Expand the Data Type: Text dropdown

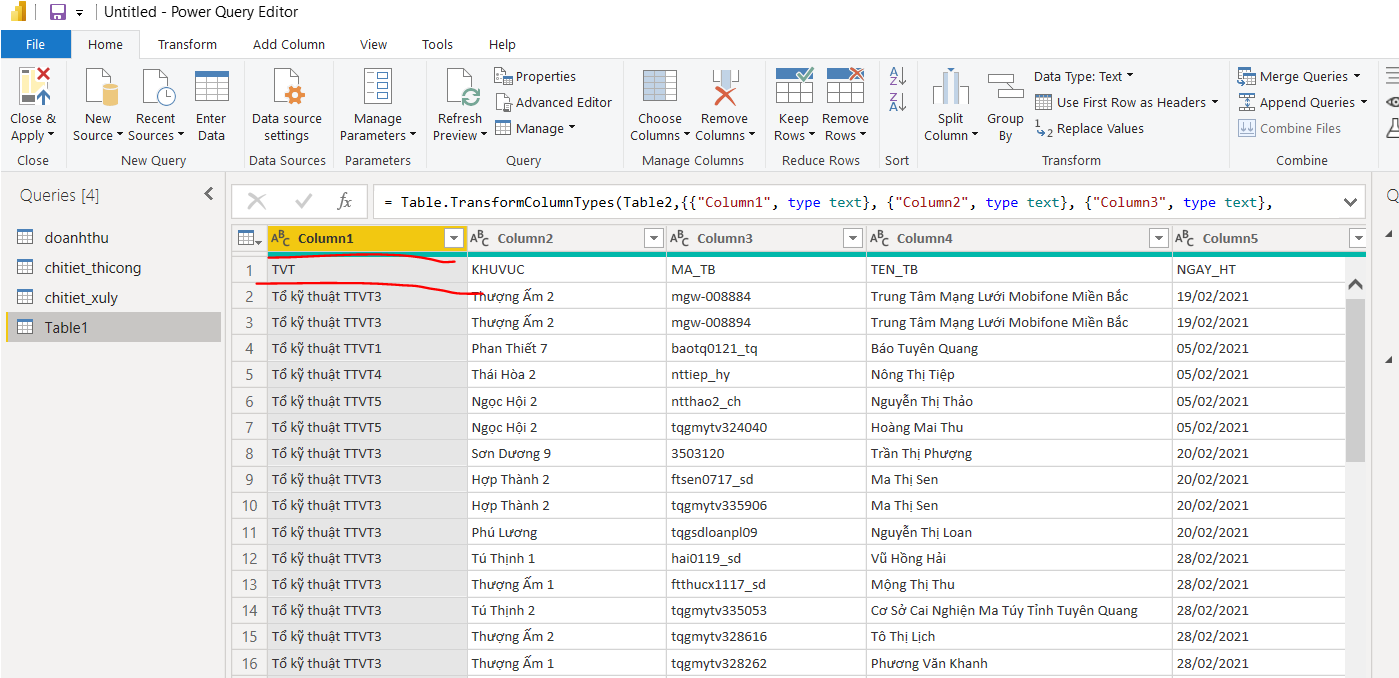tap(1084, 76)
